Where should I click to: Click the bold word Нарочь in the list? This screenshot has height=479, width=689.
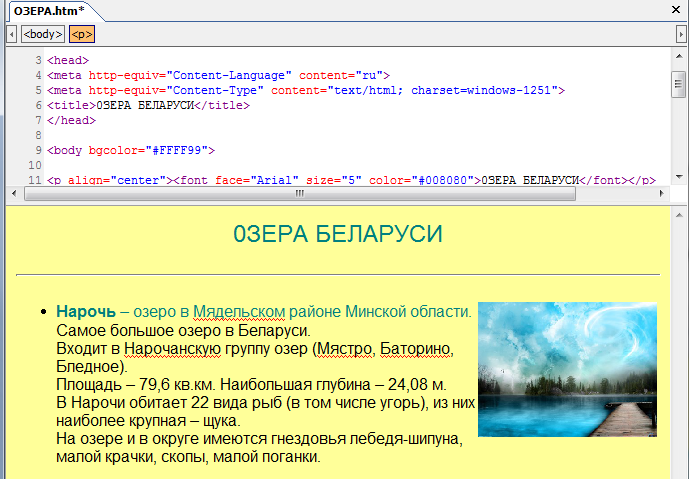click(x=86, y=311)
